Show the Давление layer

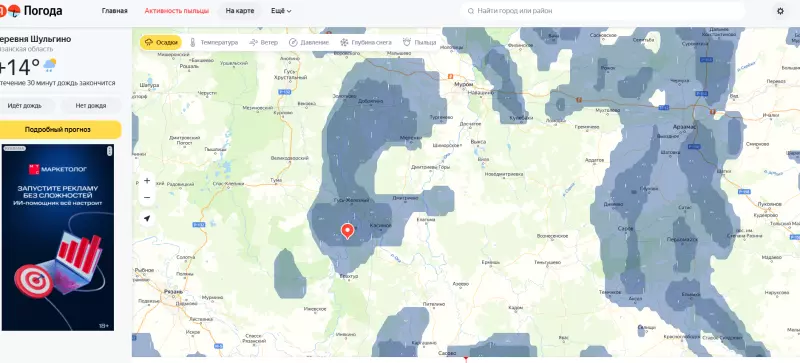pyautogui.click(x=309, y=42)
